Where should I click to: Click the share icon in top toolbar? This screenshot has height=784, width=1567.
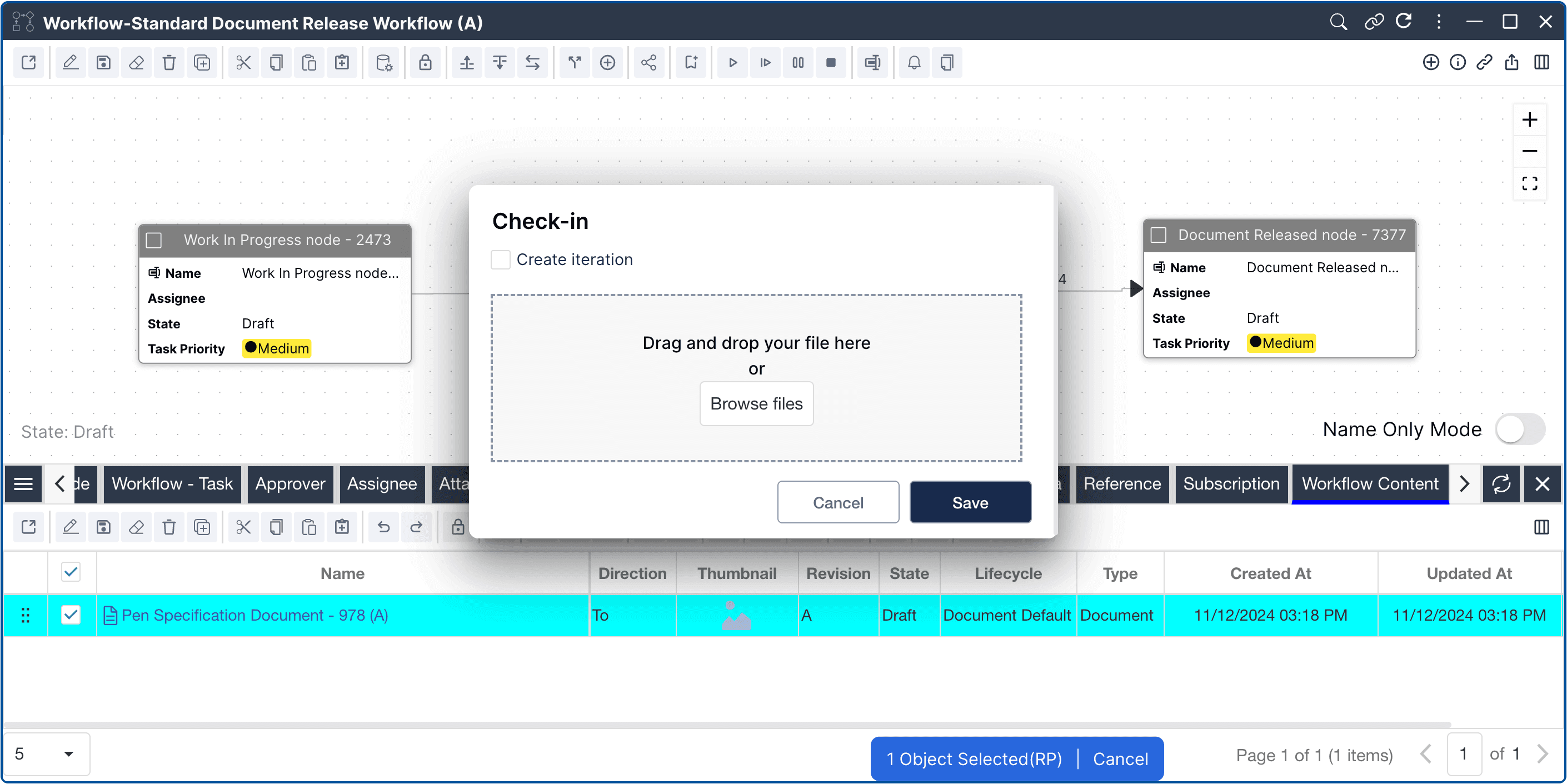coord(648,63)
